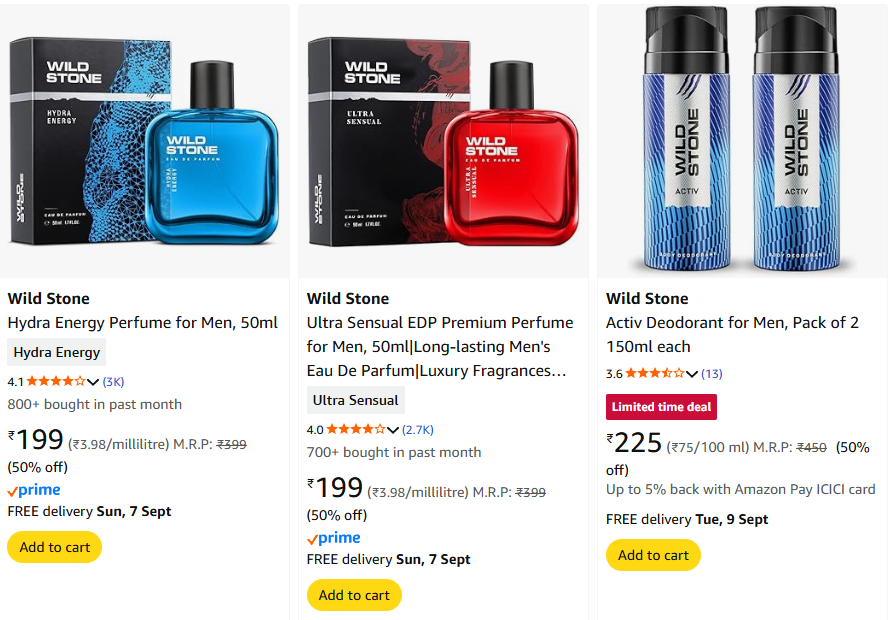The image size is (894, 620).
Task: Click the 4.1 star rating icons
Action: tap(56, 381)
